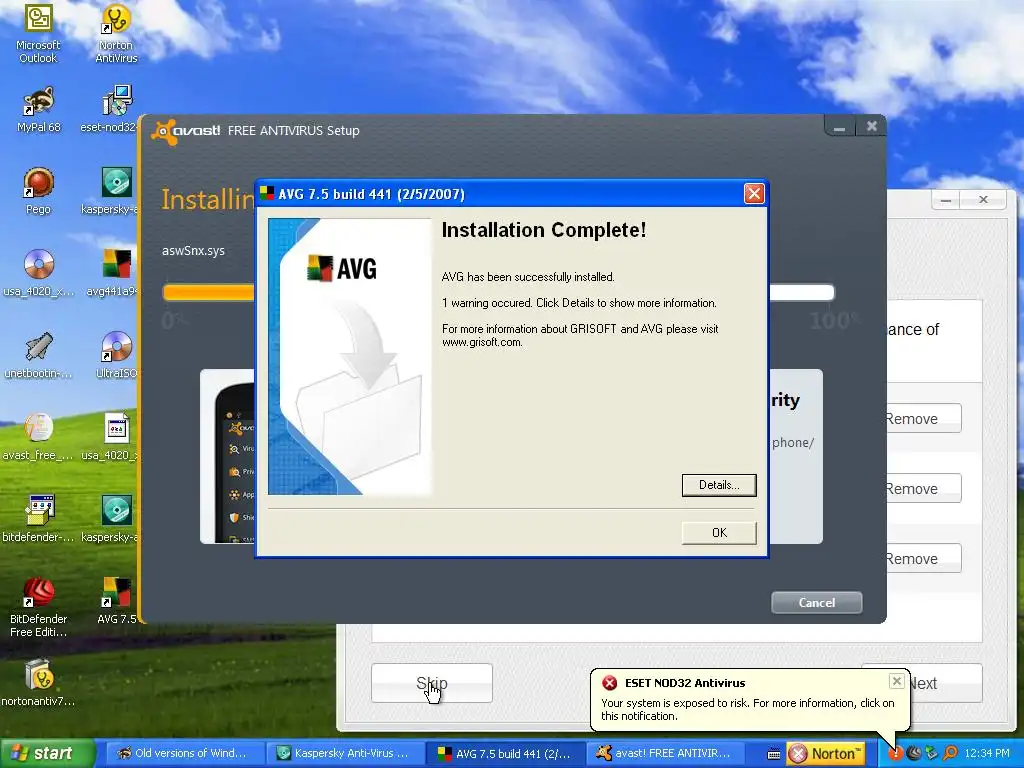1024x768 pixels.
Task: Open the Norton AntiVirus desktop shortcut
Action: pyautogui.click(x=116, y=33)
